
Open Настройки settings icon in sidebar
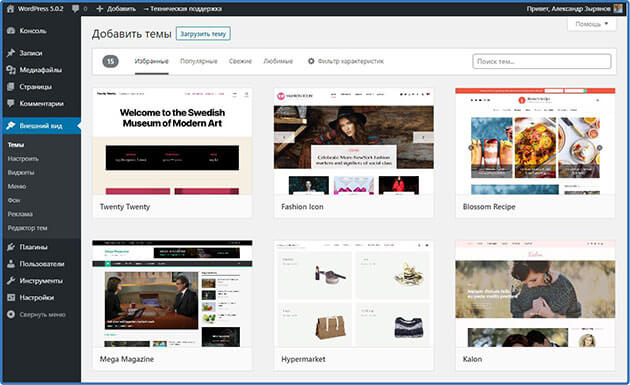11,297
